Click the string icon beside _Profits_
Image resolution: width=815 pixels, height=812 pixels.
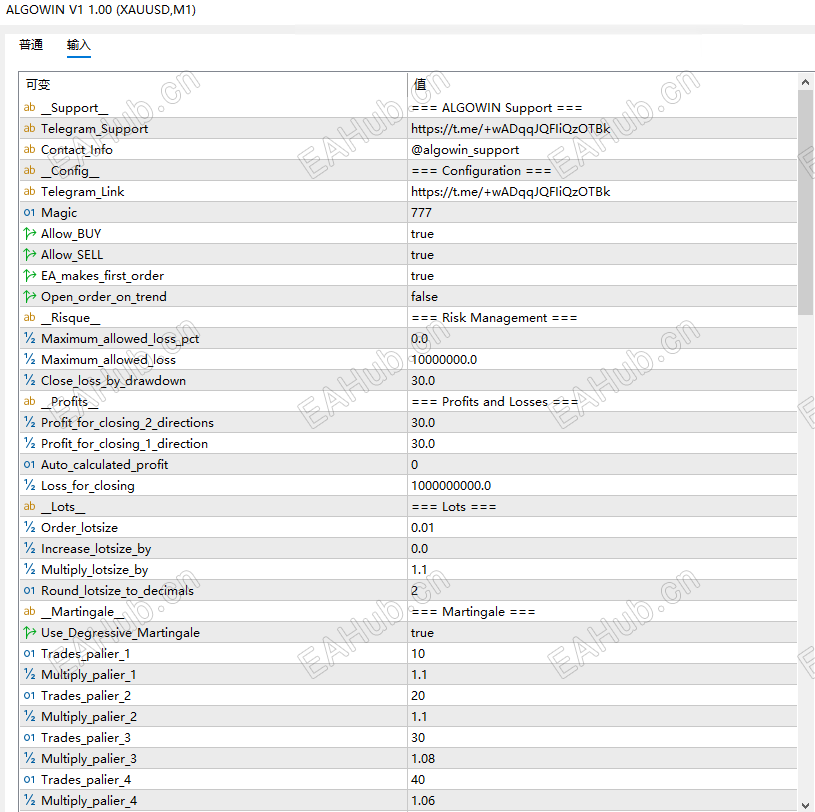pos(30,402)
